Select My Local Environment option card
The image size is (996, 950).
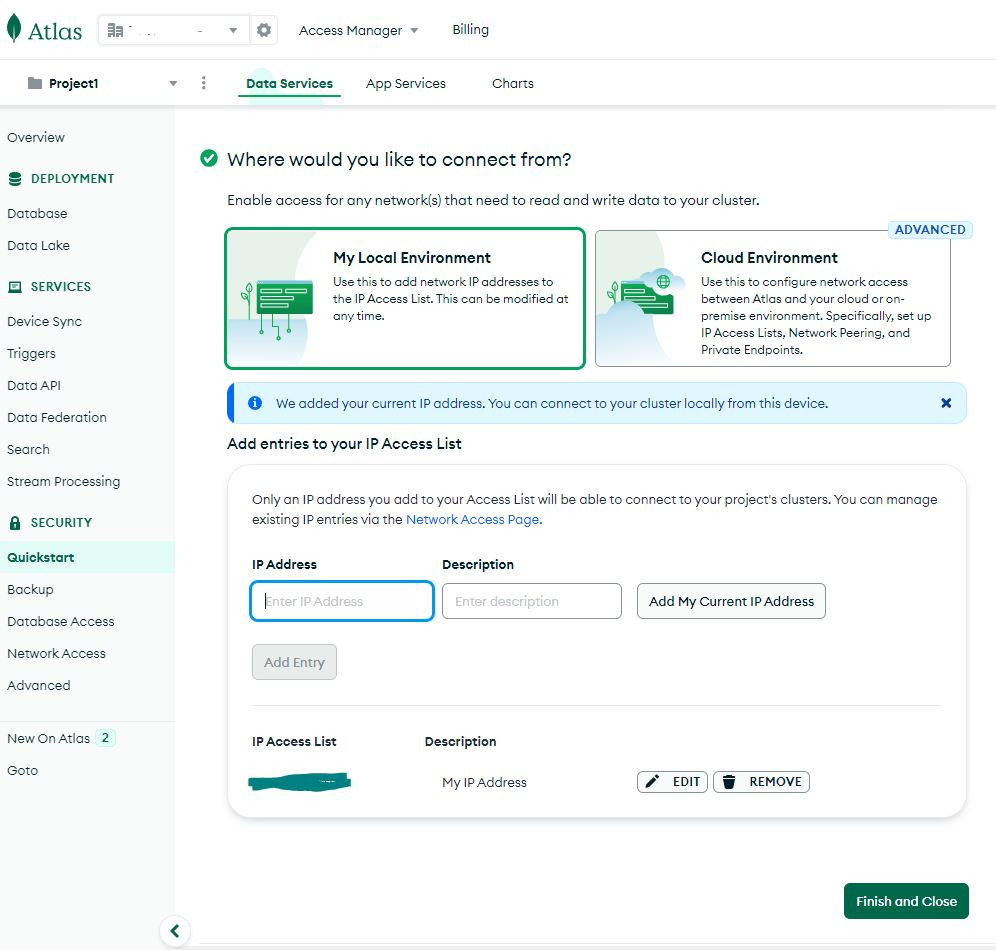(x=405, y=298)
